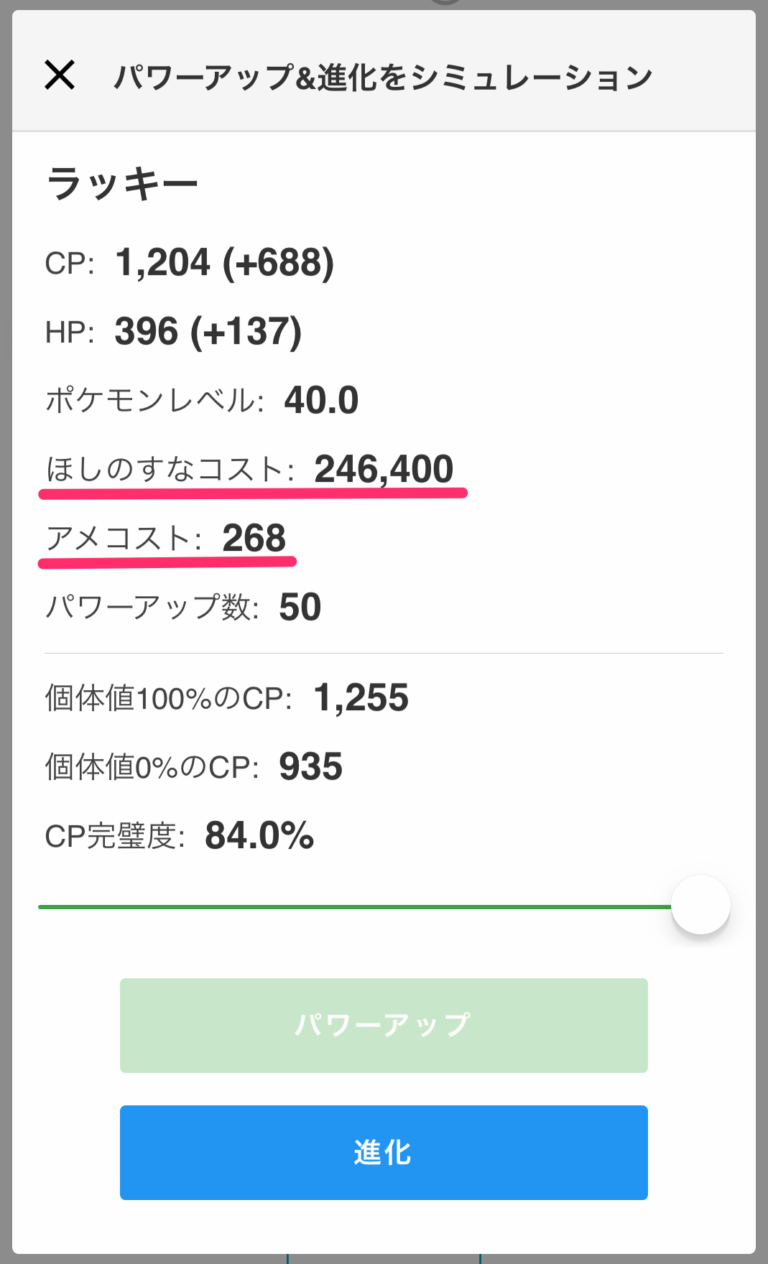Tap the HP value 396
The height and width of the screenshot is (1264, 768).
pyautogui.click(x=147, y=331)
